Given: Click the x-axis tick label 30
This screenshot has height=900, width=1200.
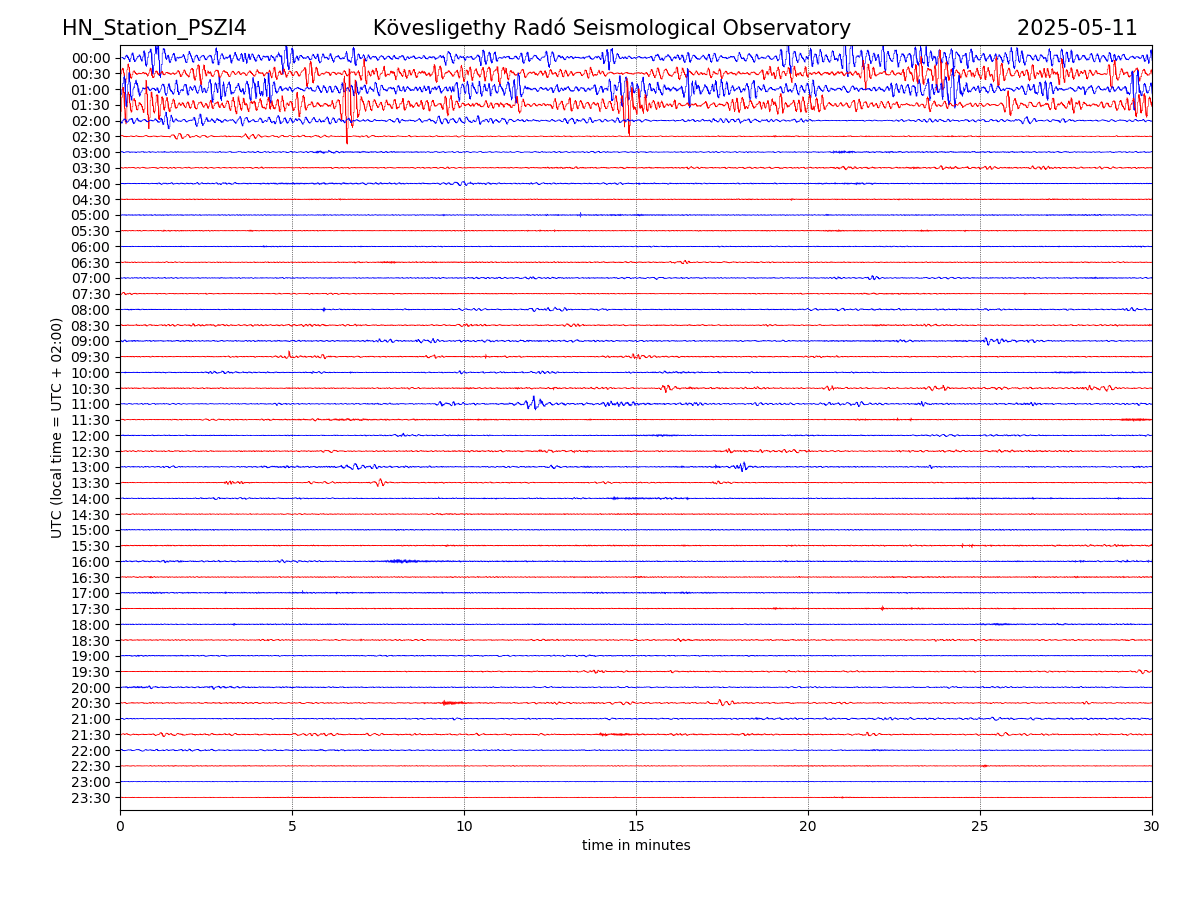Looking at the screenshot, I should pyautogui.click(x=1152, y=827).
